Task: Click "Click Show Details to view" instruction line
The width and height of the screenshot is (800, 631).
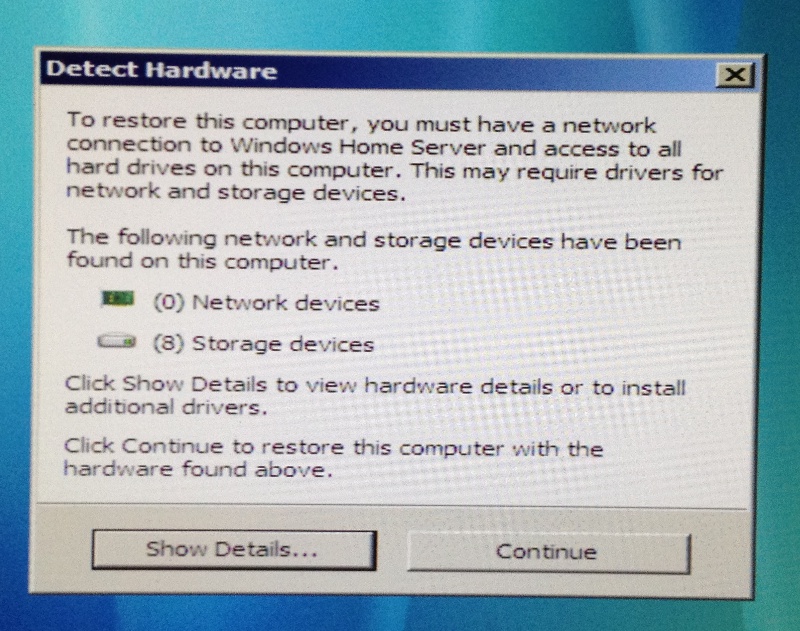Action: pyautogui.click(x=375, y=386)
